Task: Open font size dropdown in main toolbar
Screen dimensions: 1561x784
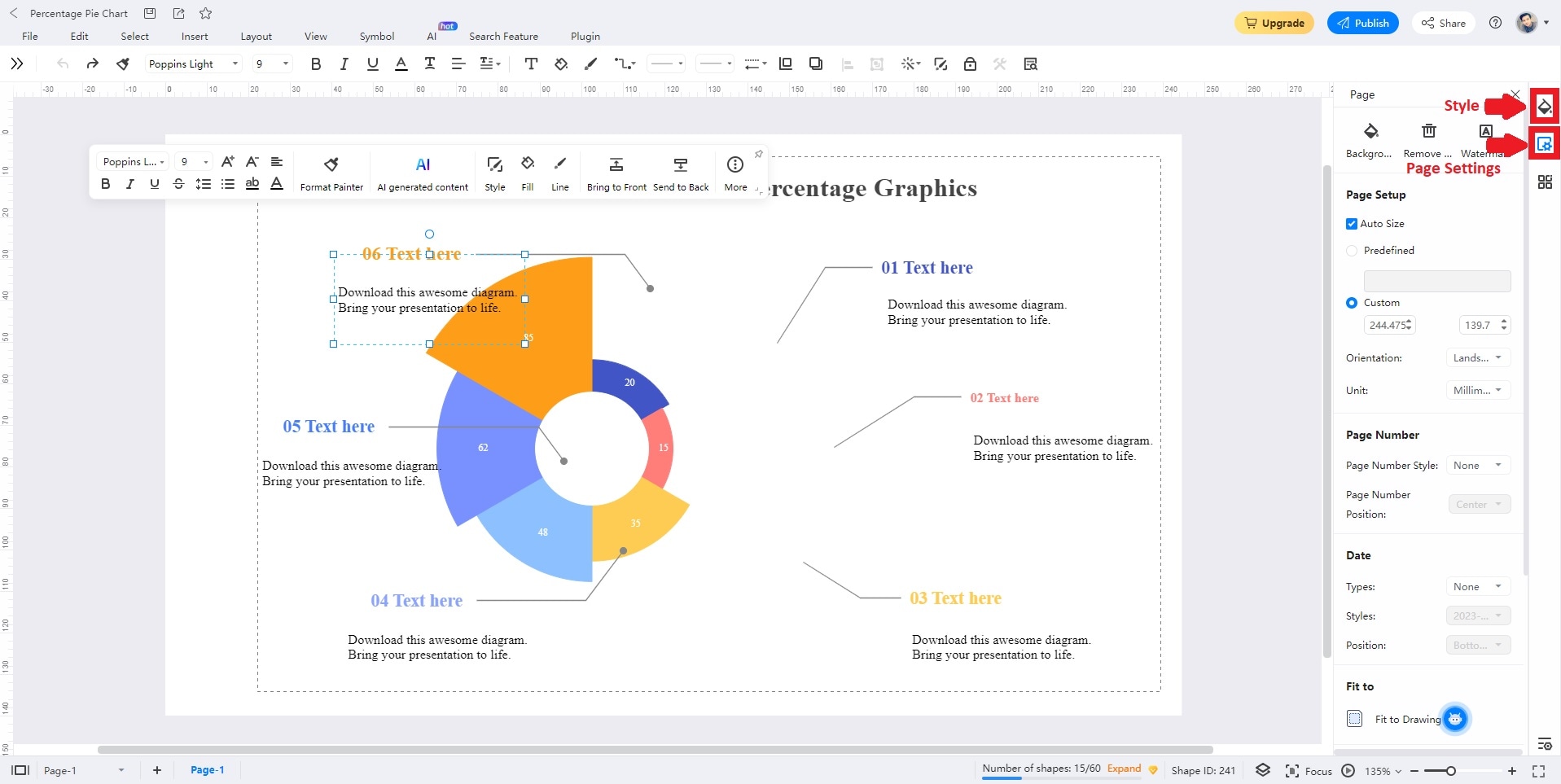Action: (x=272, y=64)
